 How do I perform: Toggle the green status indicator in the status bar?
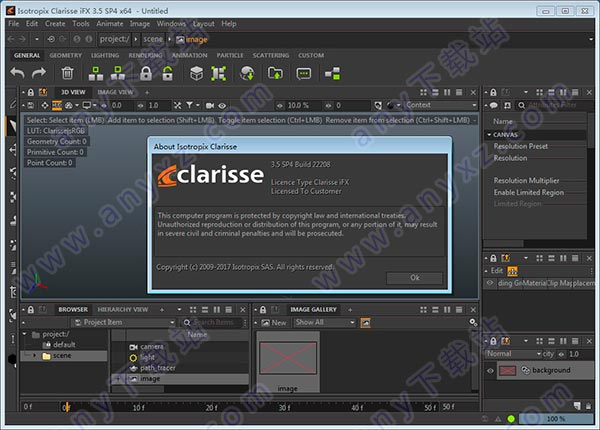click(511, 419)
